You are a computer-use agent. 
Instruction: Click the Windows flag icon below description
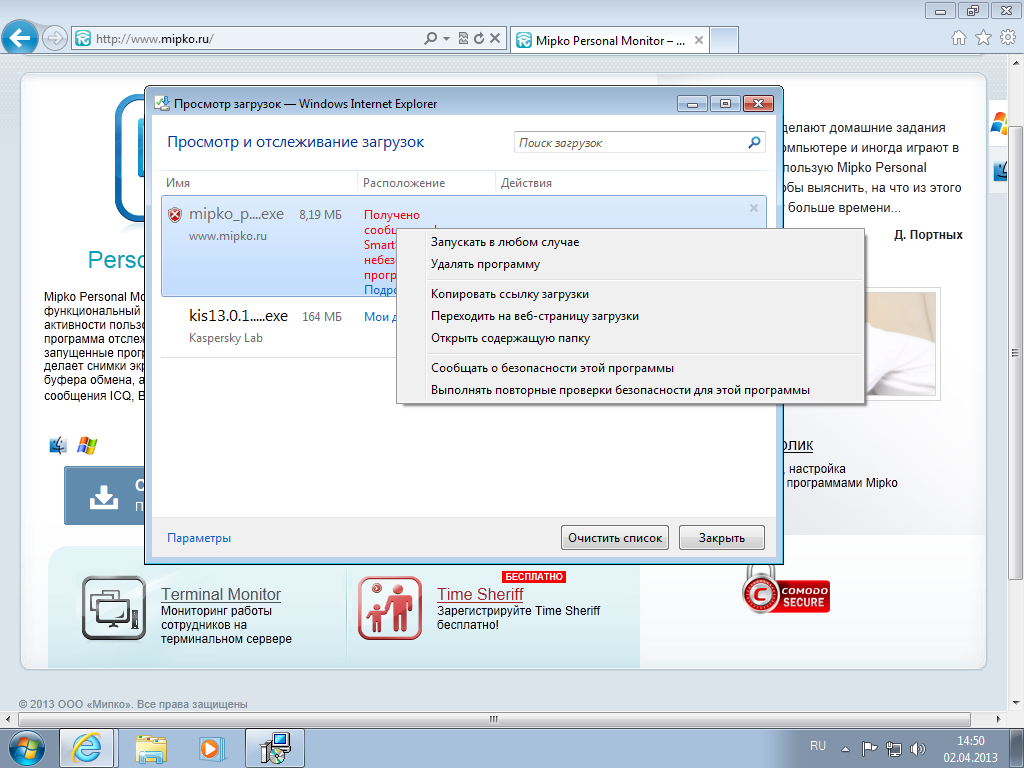click(x=87, y=445)
